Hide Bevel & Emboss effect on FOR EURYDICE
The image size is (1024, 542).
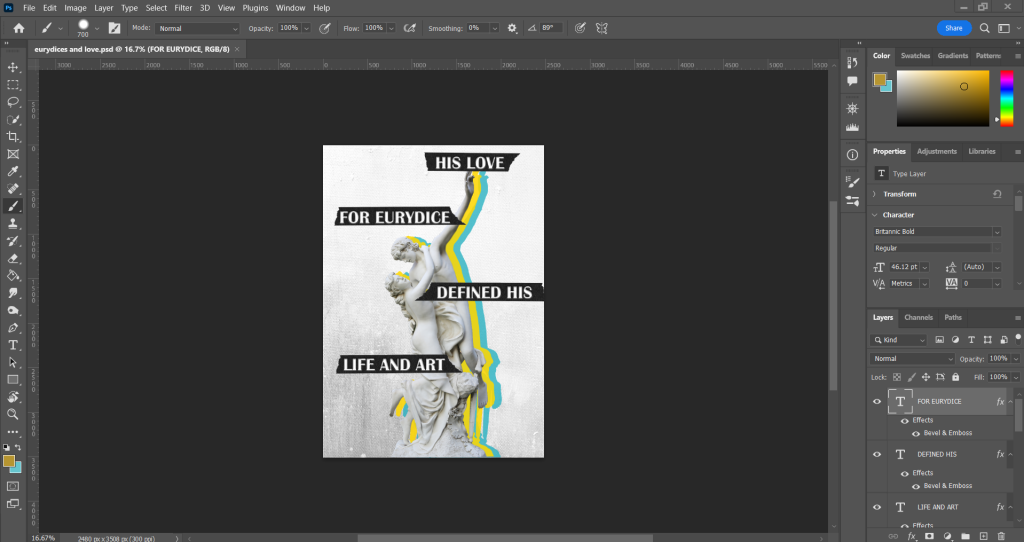point(915,433)
